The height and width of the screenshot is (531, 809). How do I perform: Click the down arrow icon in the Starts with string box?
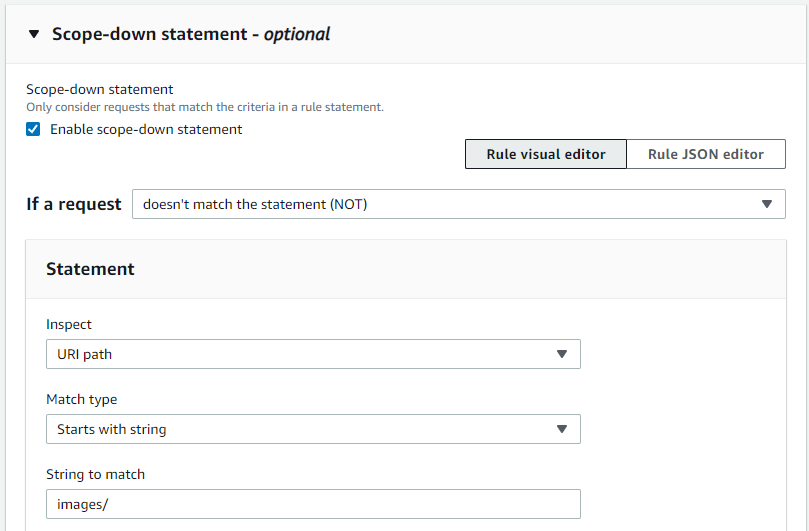pyautogui.click(x=561, y=429)
